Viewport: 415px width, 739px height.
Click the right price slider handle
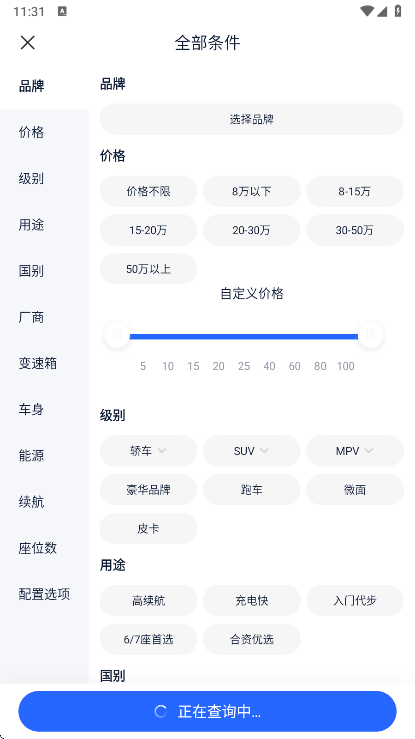(370, 335)
